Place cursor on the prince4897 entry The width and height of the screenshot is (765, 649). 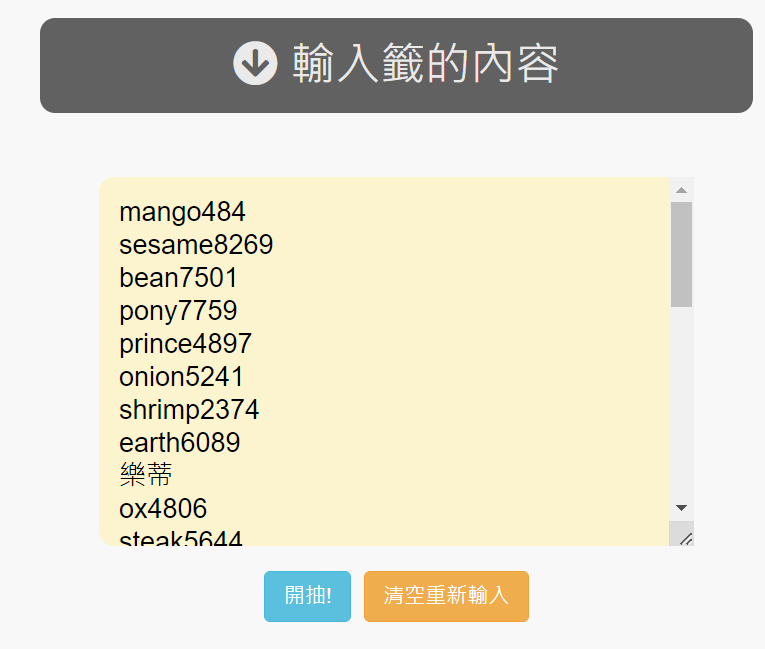185,344
